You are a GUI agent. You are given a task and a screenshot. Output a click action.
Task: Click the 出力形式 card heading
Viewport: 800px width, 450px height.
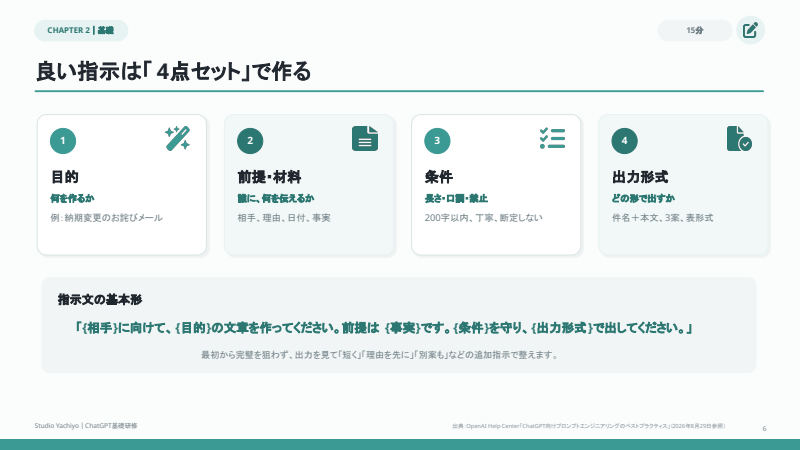point(640,177)
